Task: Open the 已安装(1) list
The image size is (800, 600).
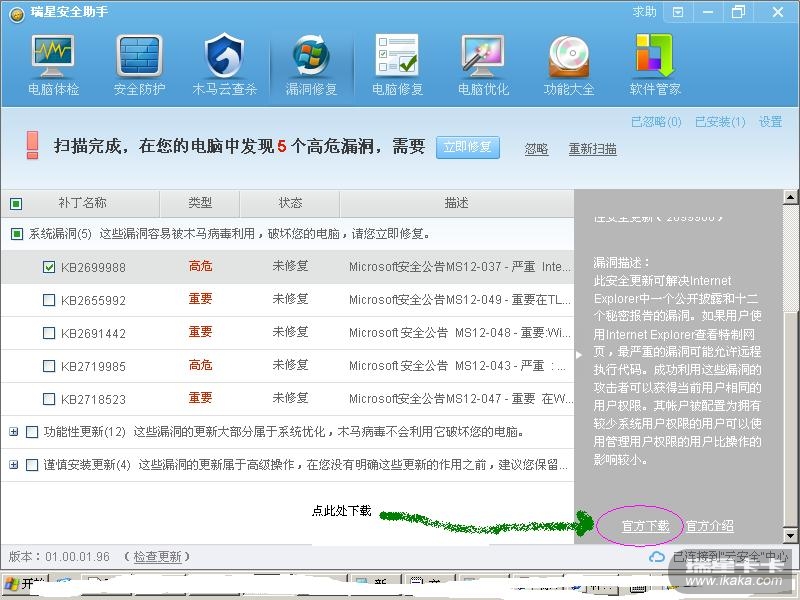Action: coord(720,122)
